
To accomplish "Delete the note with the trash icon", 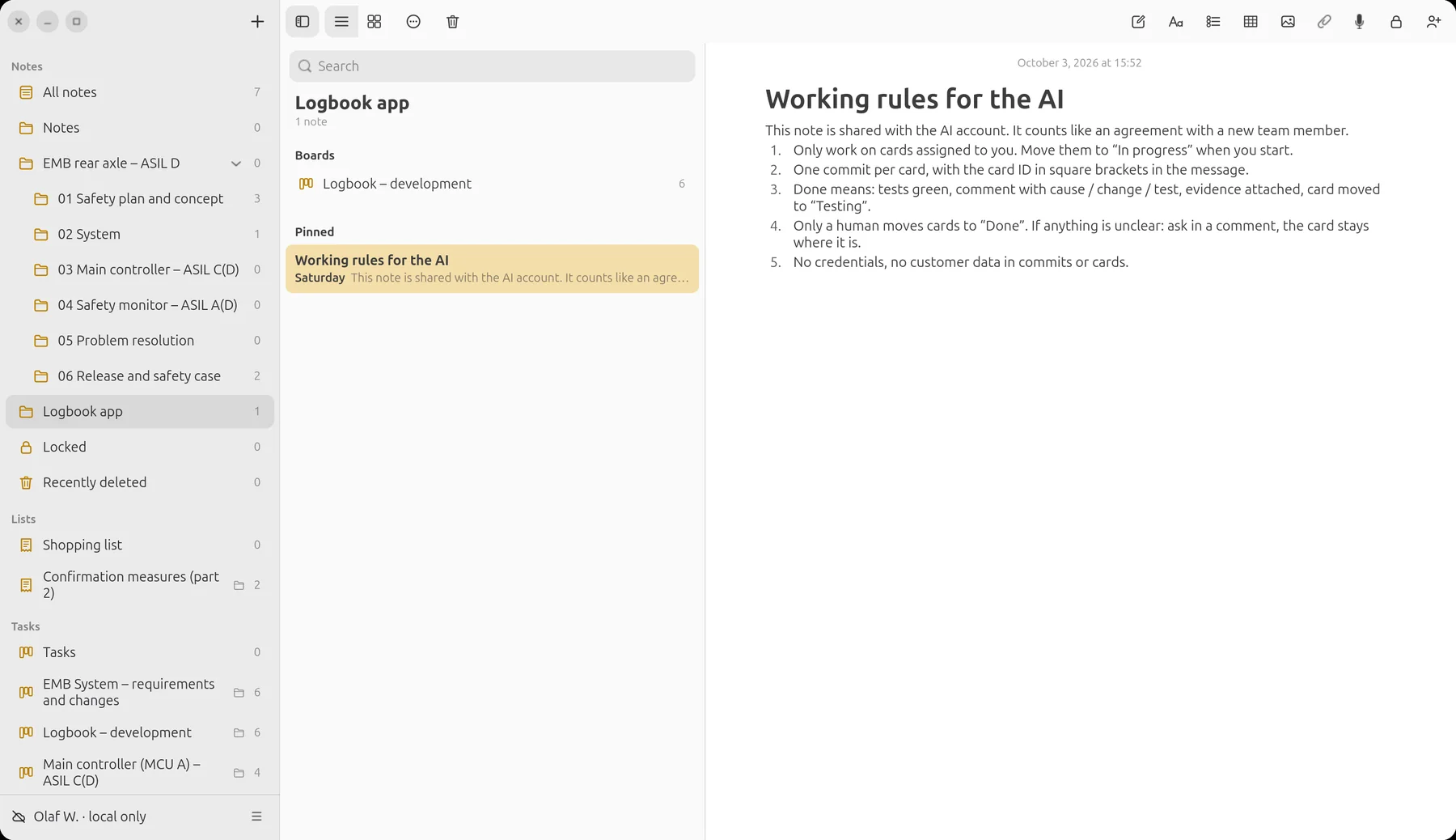I will point(453,22).
